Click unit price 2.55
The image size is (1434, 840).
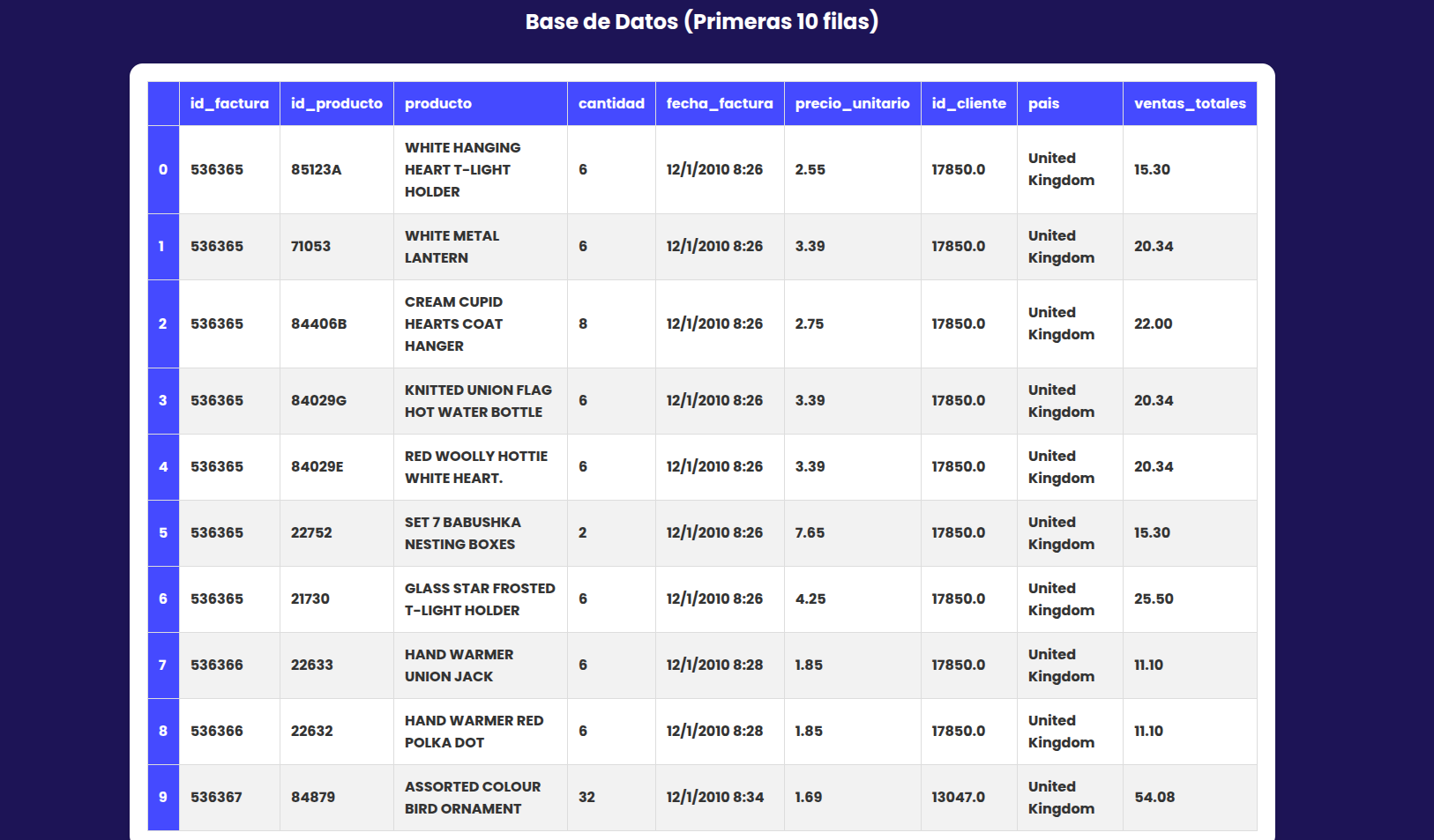[x=810, y=169]
